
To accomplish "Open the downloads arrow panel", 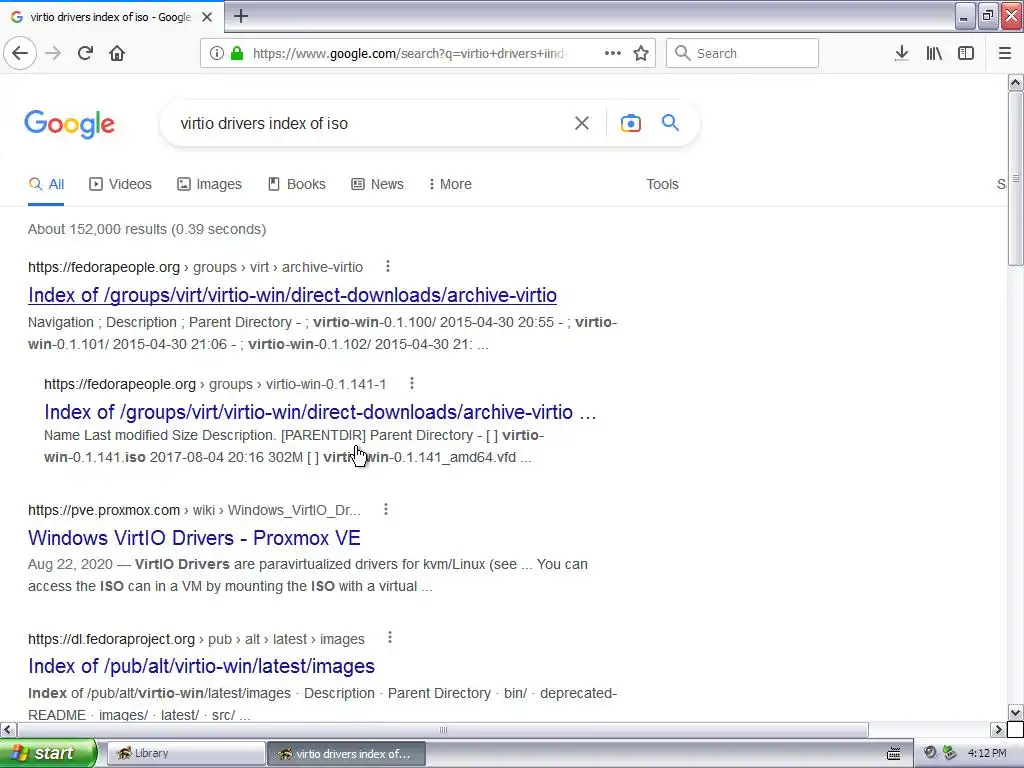I will [x=901, y=53].
